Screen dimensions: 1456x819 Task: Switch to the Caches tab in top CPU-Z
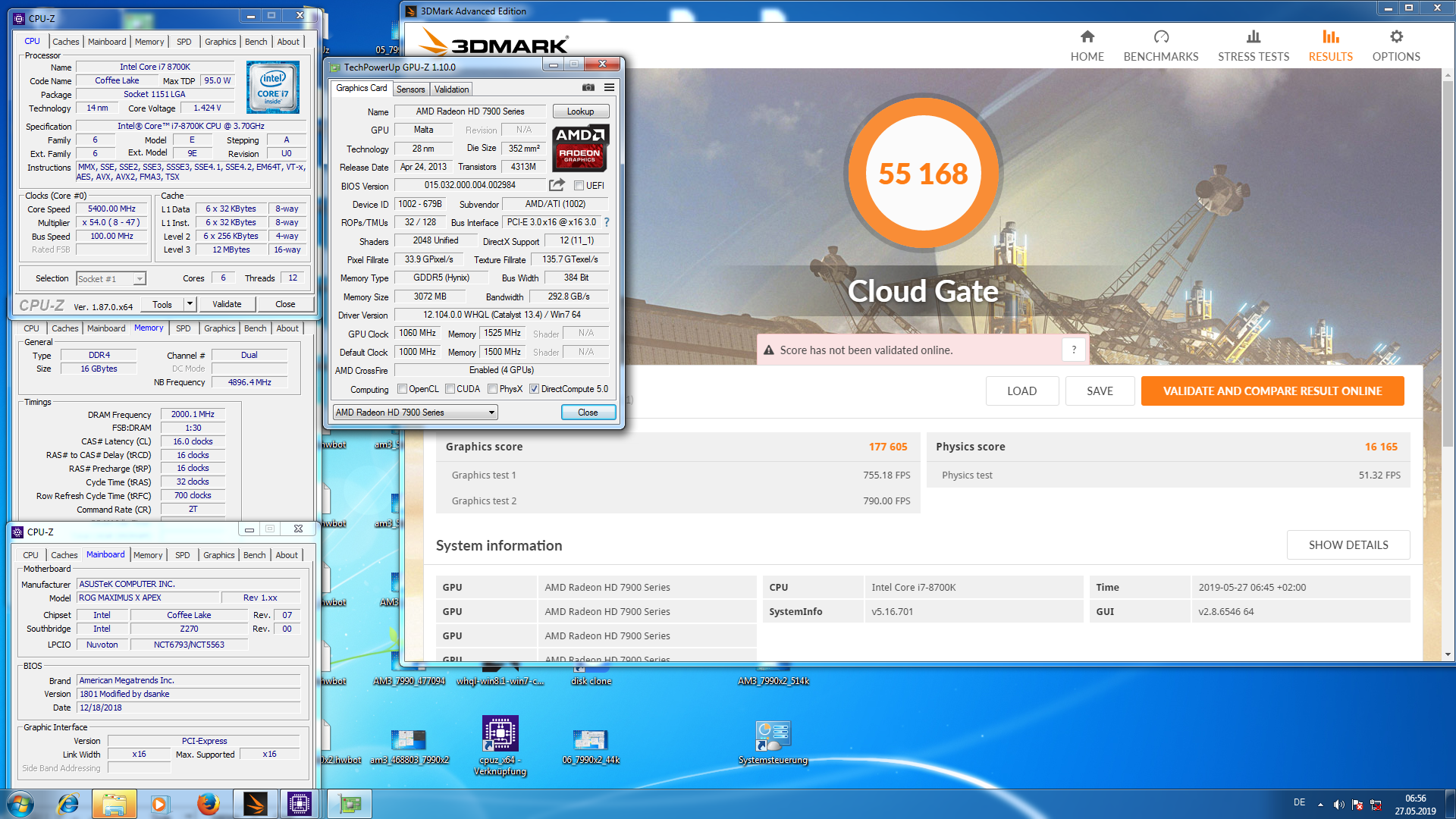66,42
